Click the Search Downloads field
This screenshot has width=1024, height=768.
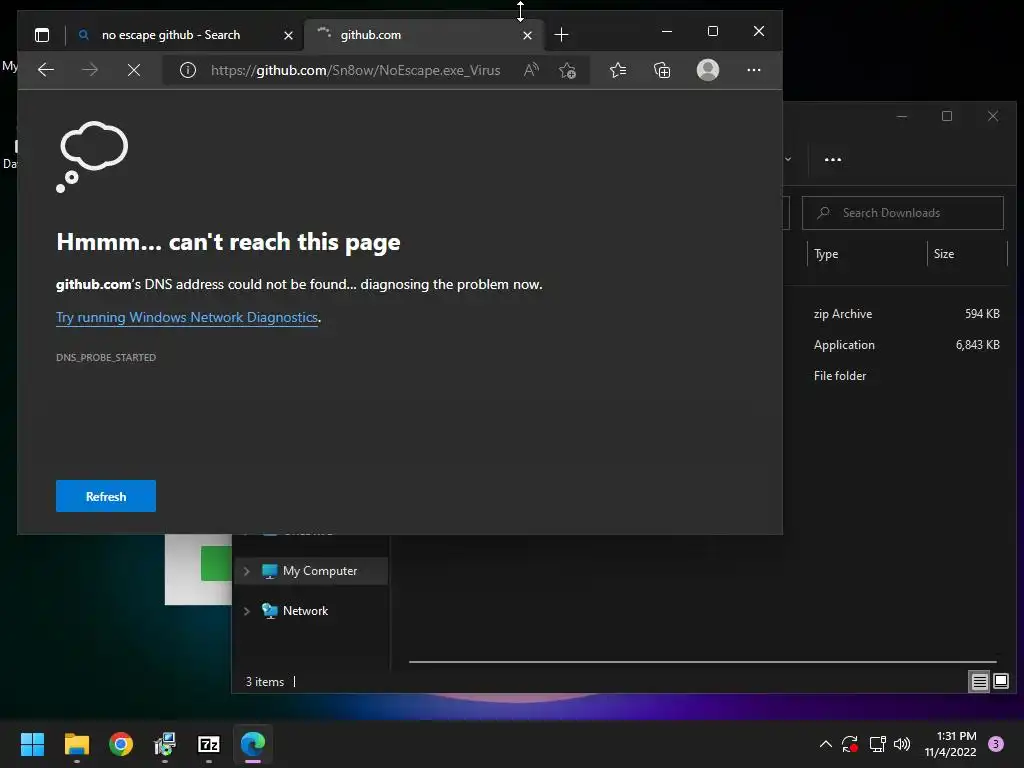click(903, 213)
